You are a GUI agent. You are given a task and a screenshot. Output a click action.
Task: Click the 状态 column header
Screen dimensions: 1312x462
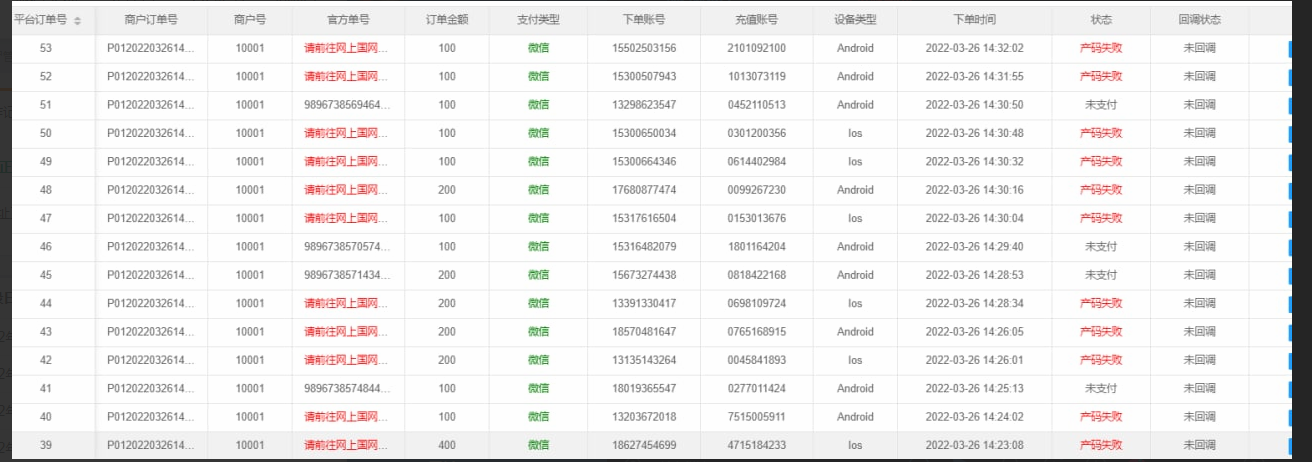pyautogui.click(x=1101, y=20)
